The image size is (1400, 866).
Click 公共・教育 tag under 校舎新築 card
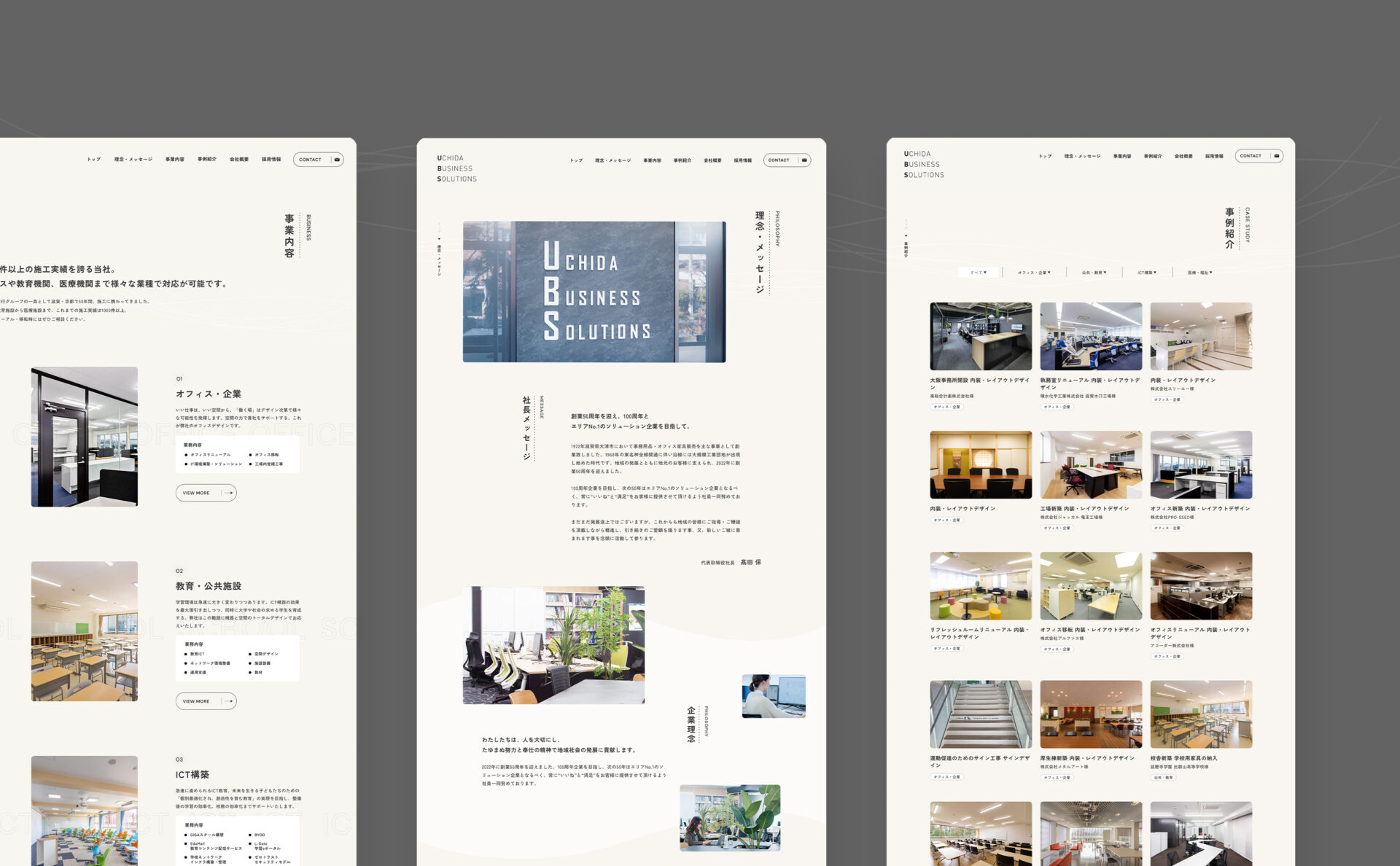click(x=1164, y=778)
